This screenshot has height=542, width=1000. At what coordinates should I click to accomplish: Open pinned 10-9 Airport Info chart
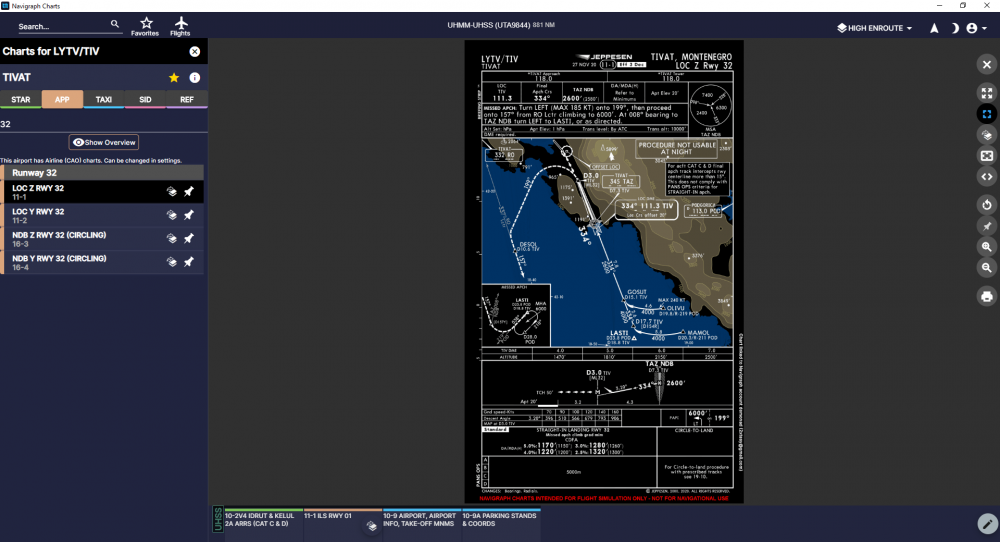(422, 524)
